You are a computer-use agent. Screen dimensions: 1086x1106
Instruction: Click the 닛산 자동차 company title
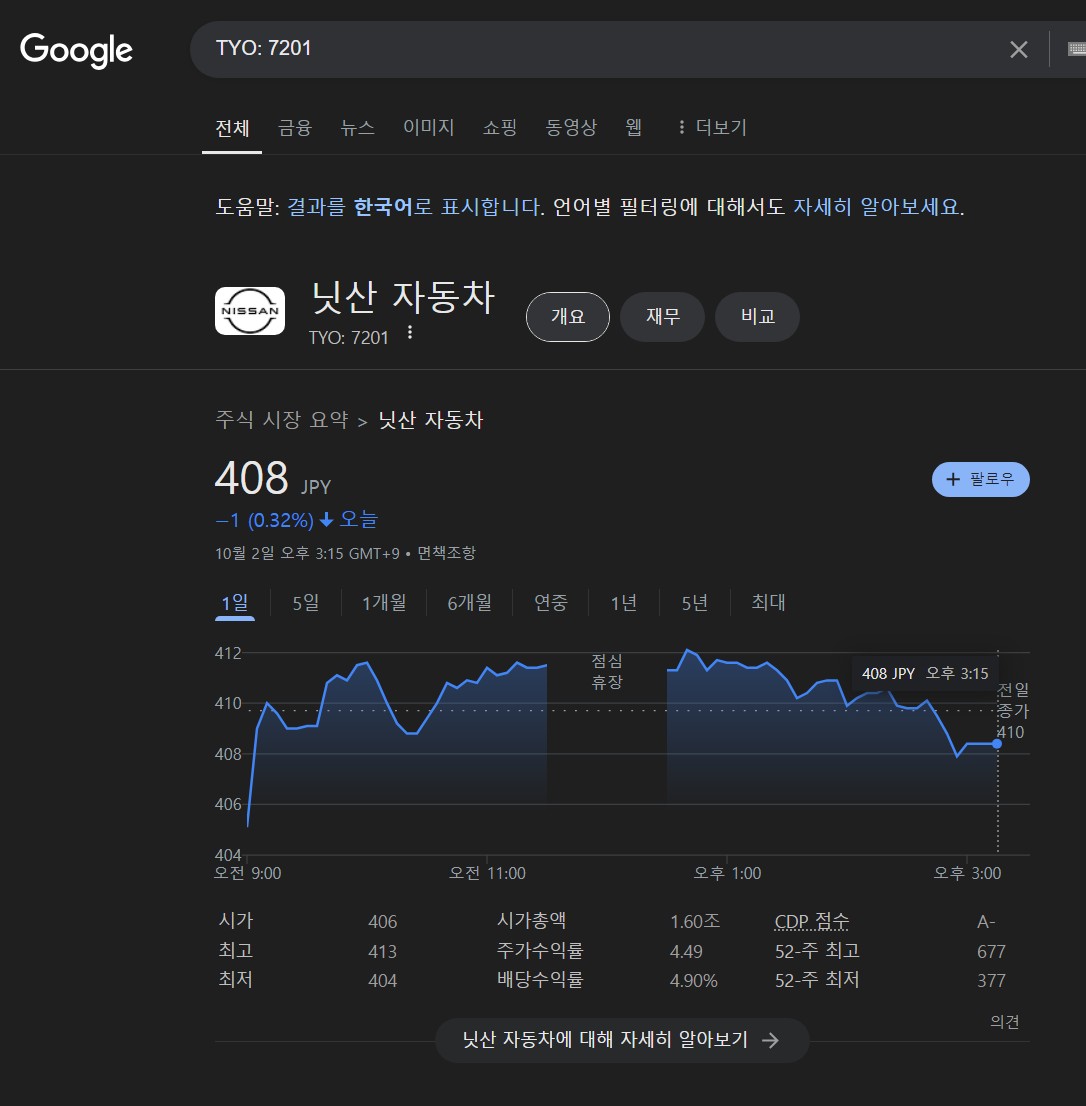point(403,298)
